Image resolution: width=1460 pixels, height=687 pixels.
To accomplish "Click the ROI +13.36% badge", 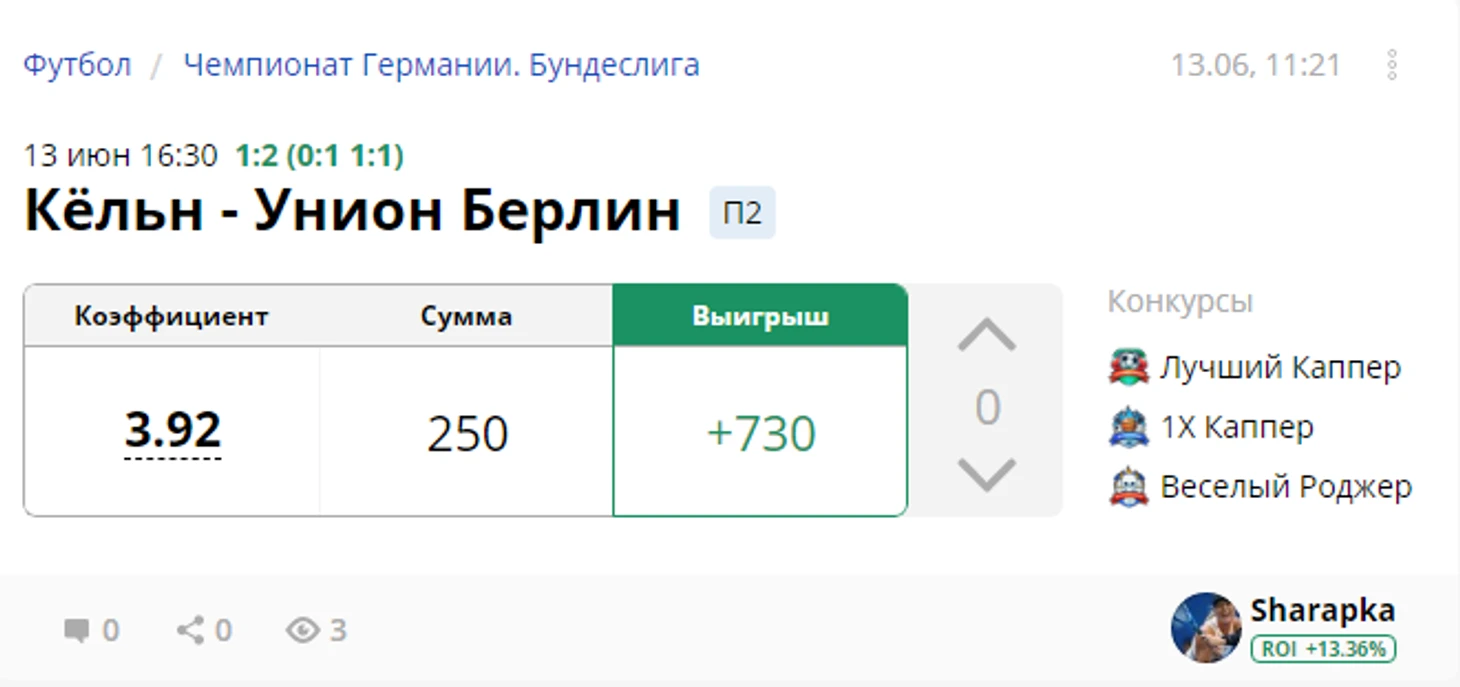I will tap(1323, 649).
